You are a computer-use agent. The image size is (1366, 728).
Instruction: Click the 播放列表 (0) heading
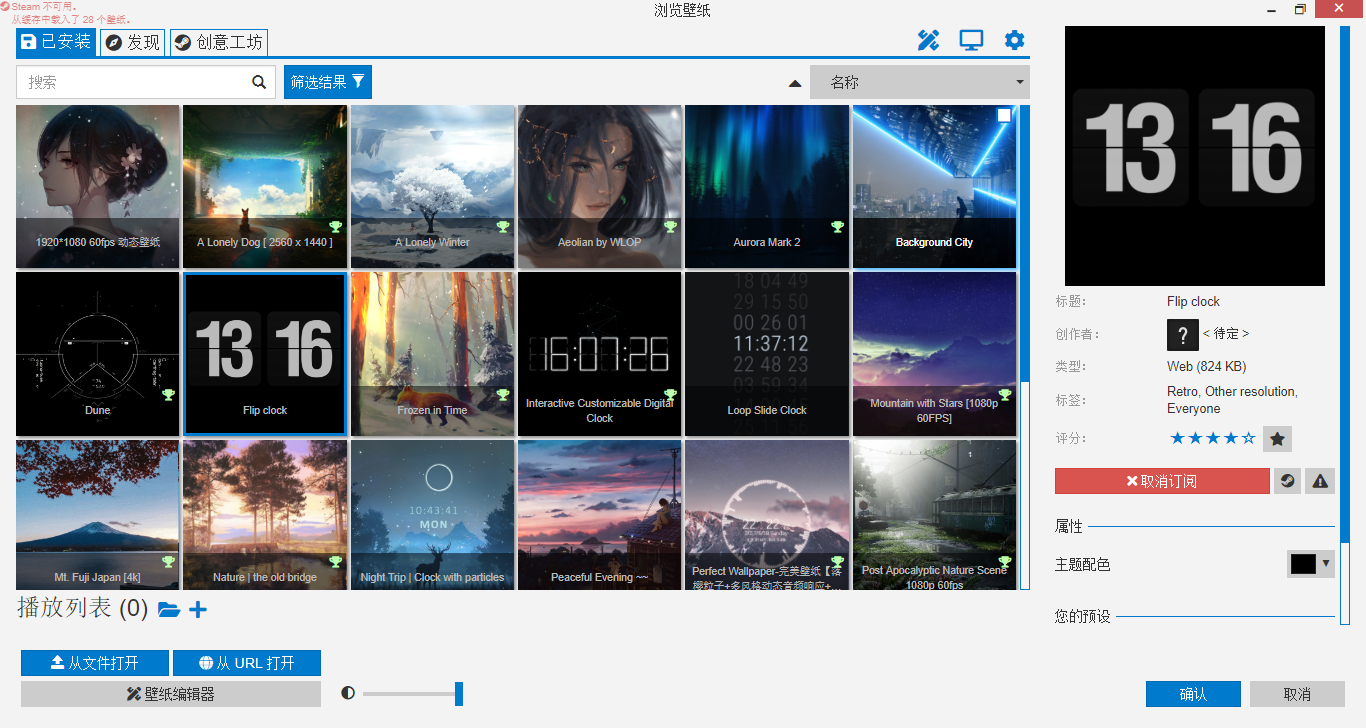(83, 608)
